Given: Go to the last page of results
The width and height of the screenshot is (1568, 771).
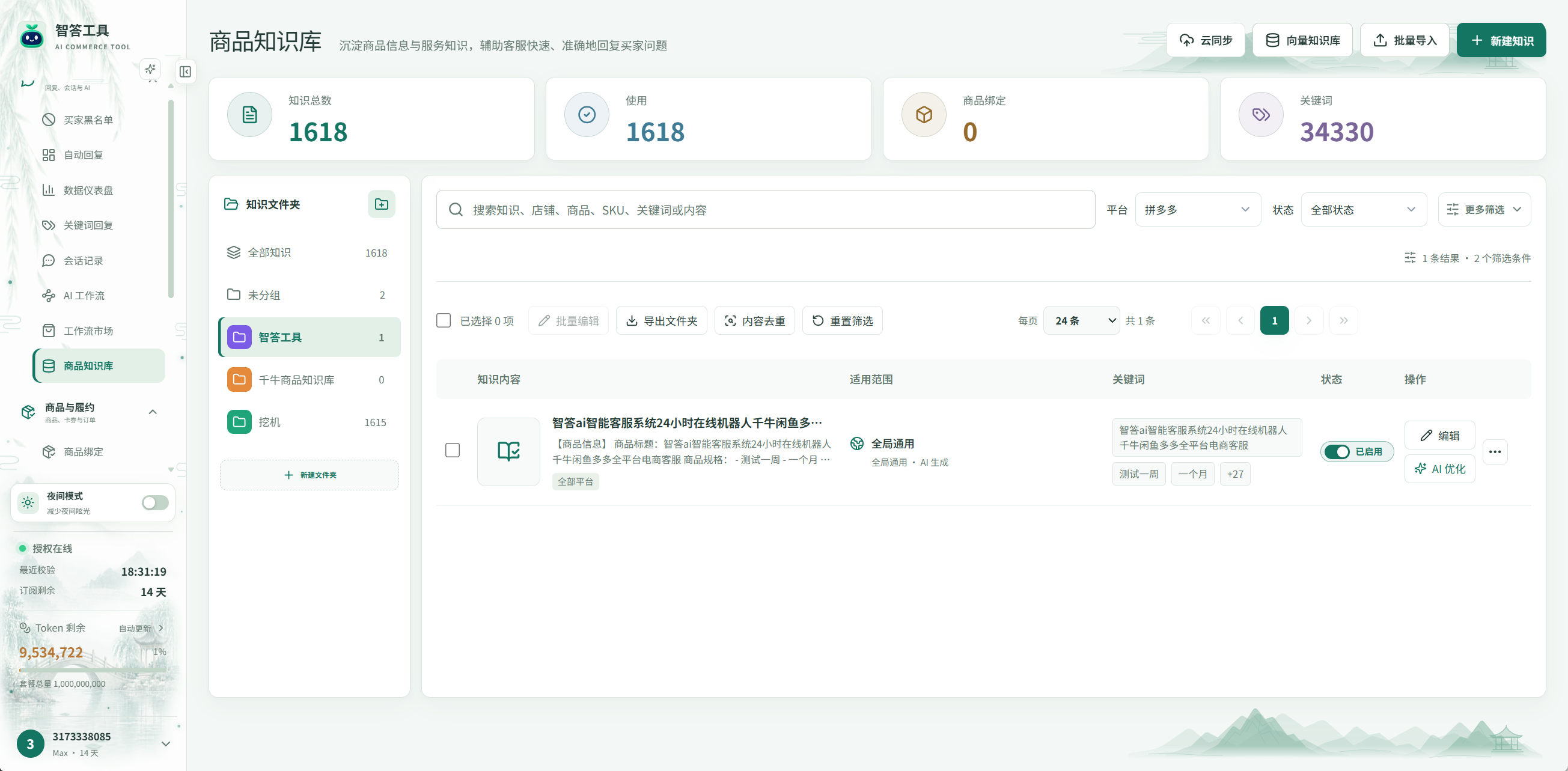Looking at the screenshot, I should [x=1343, y=321].
